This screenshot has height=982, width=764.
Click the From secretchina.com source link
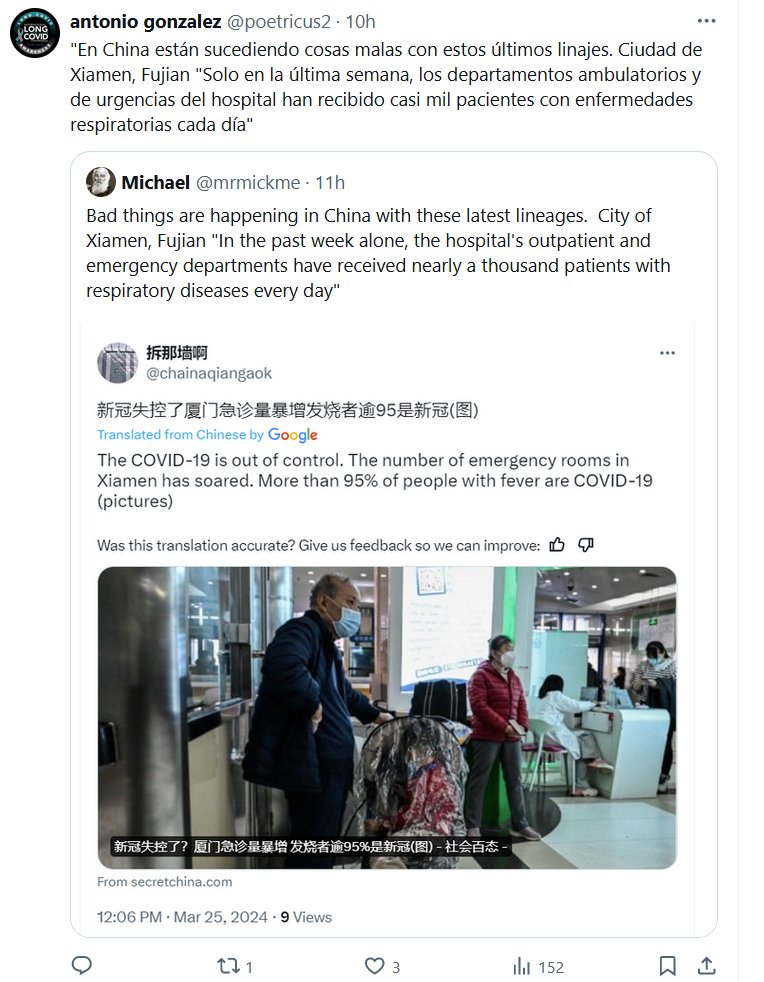point(165,882)
